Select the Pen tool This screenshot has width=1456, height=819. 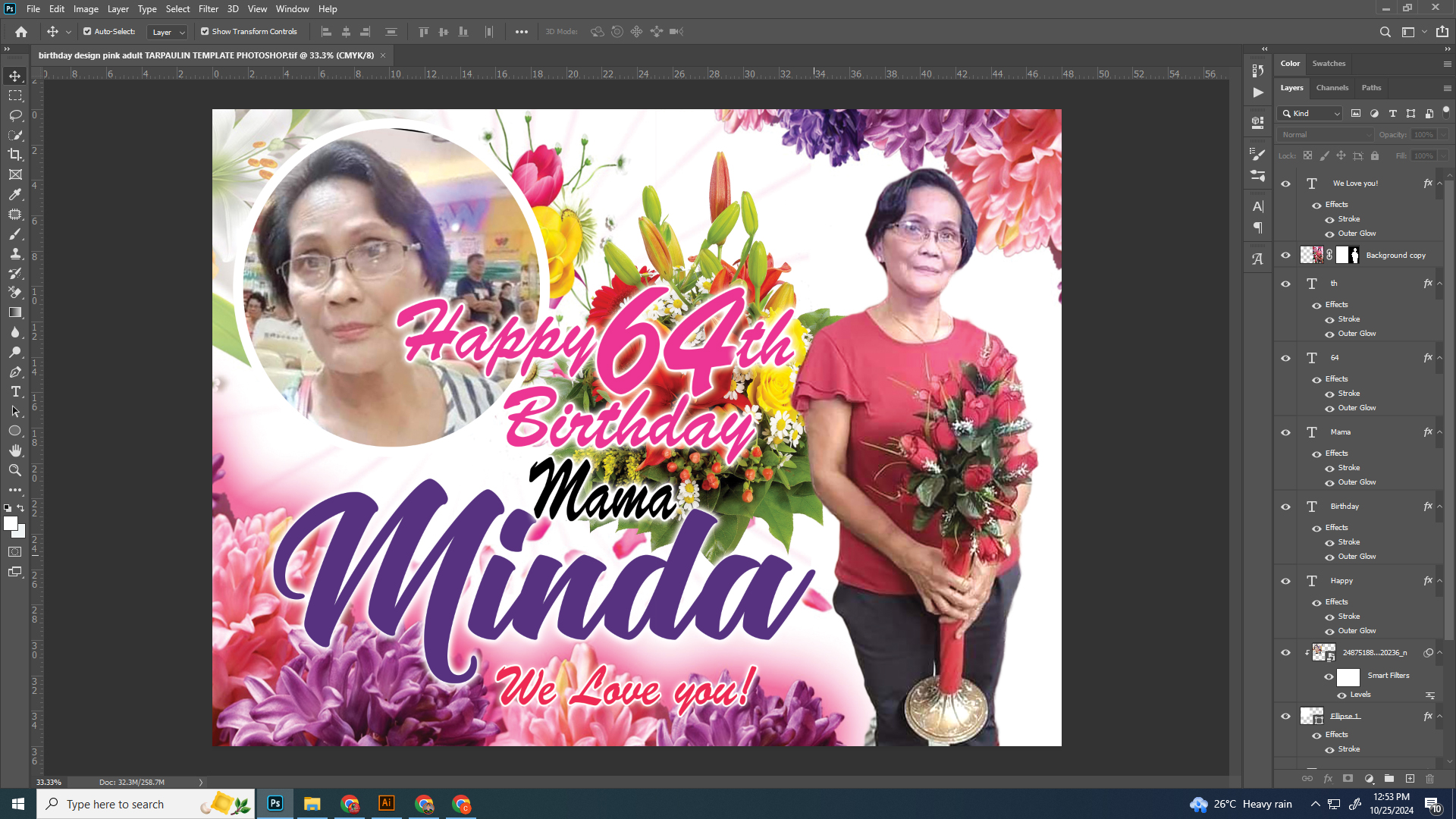(x=15, y=372)
